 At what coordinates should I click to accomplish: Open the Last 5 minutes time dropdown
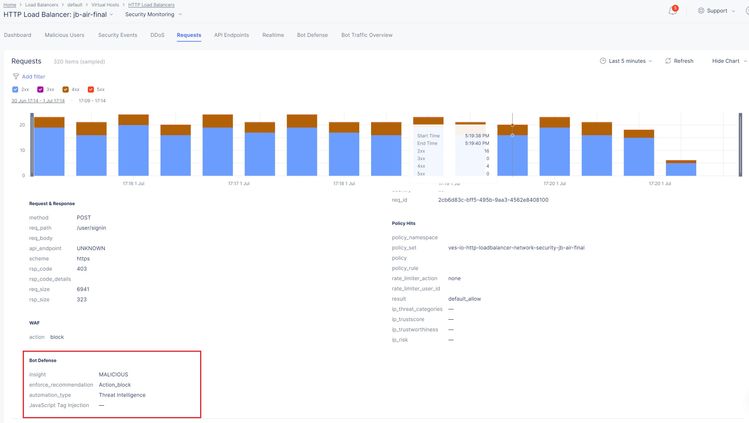coord(630,61)
